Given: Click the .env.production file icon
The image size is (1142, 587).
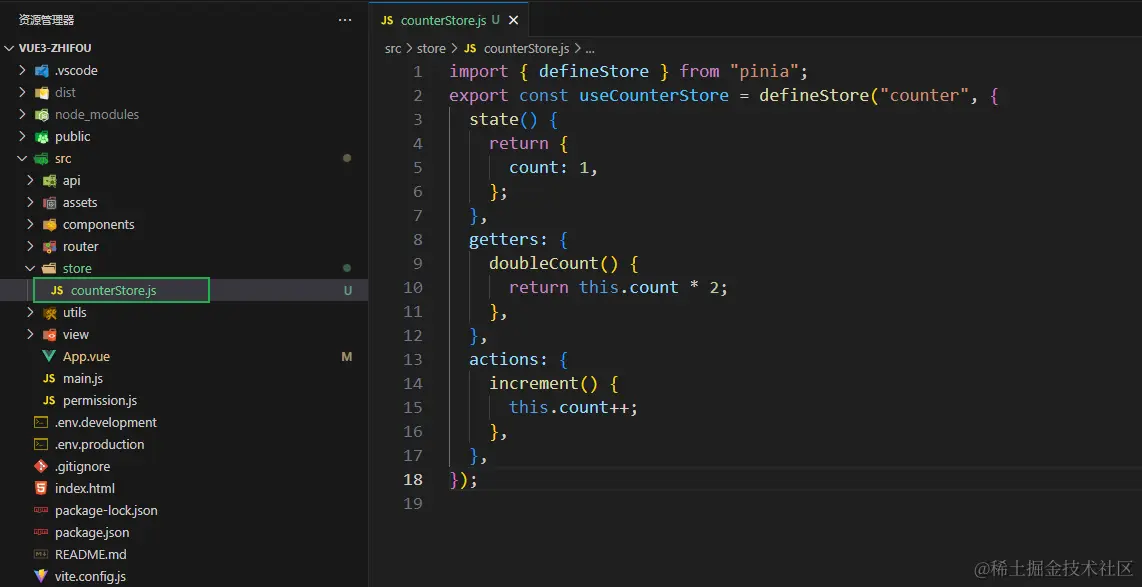Looking at the screenshot, I should coord(42,444).
